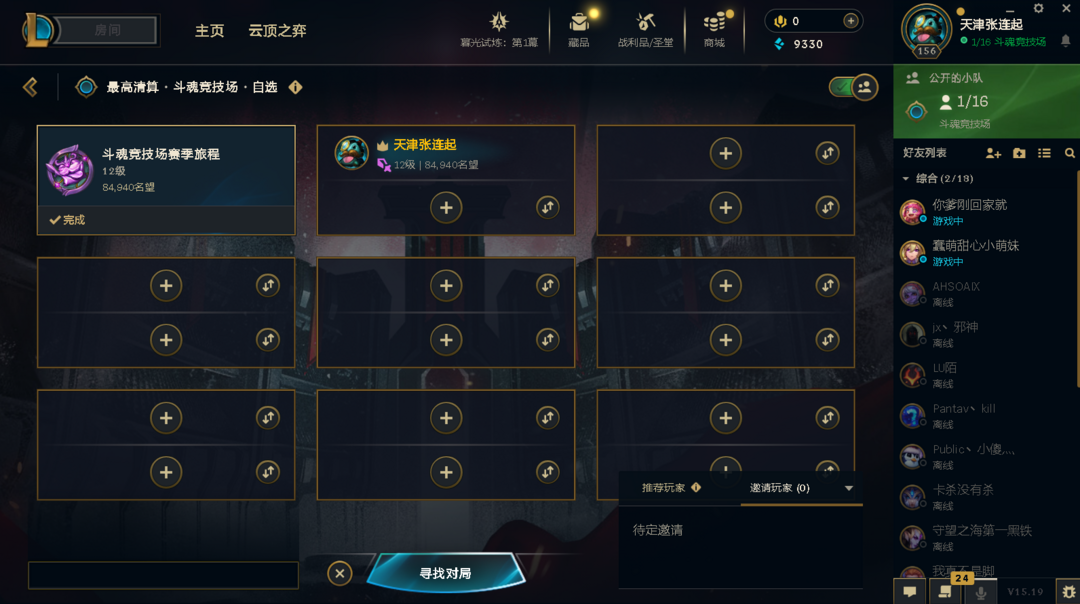Click the add friend icon

pyautogui.click(x=993, y=153)
